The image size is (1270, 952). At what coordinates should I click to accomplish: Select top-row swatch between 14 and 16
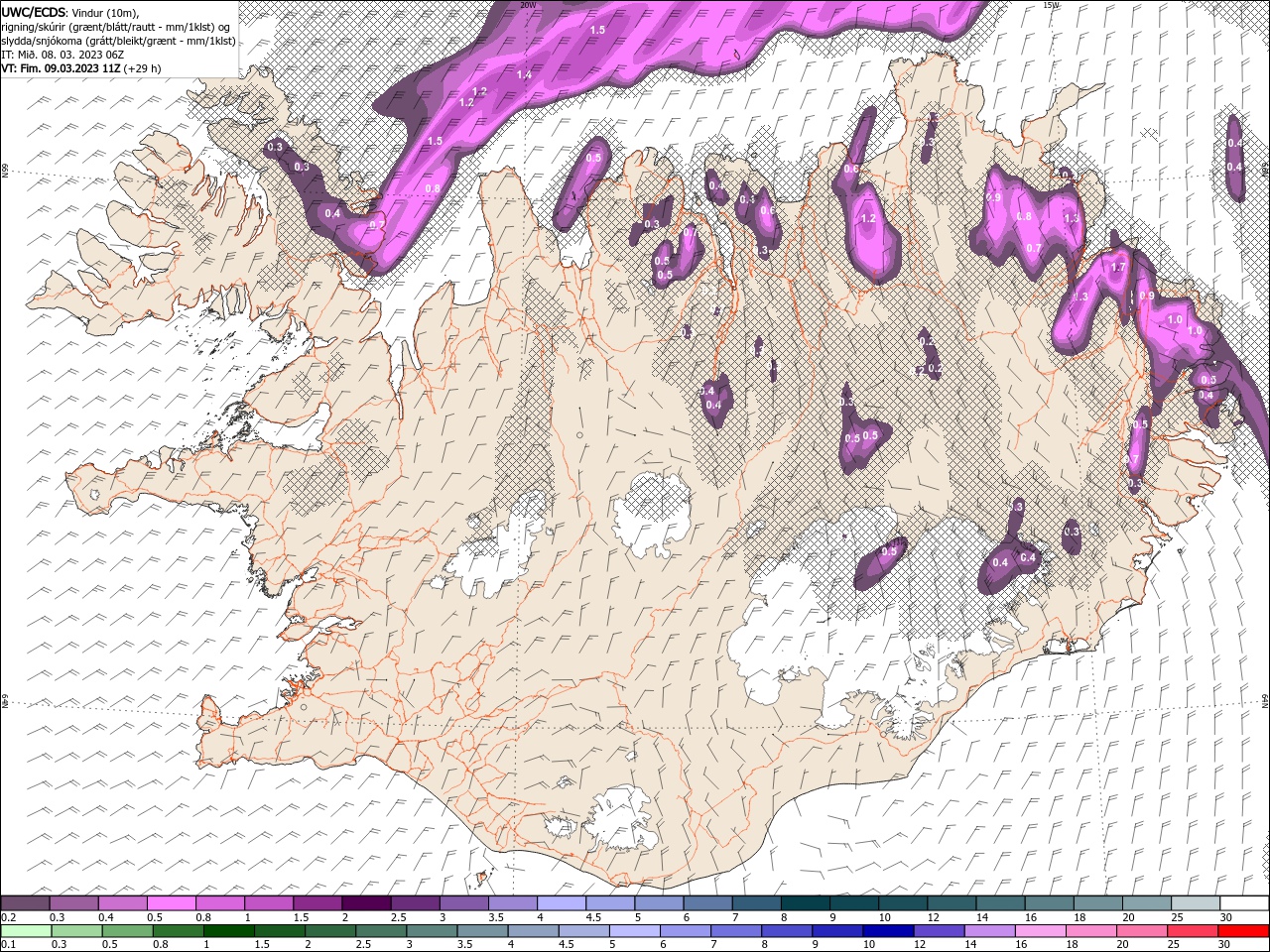(x=1000, y=903)
